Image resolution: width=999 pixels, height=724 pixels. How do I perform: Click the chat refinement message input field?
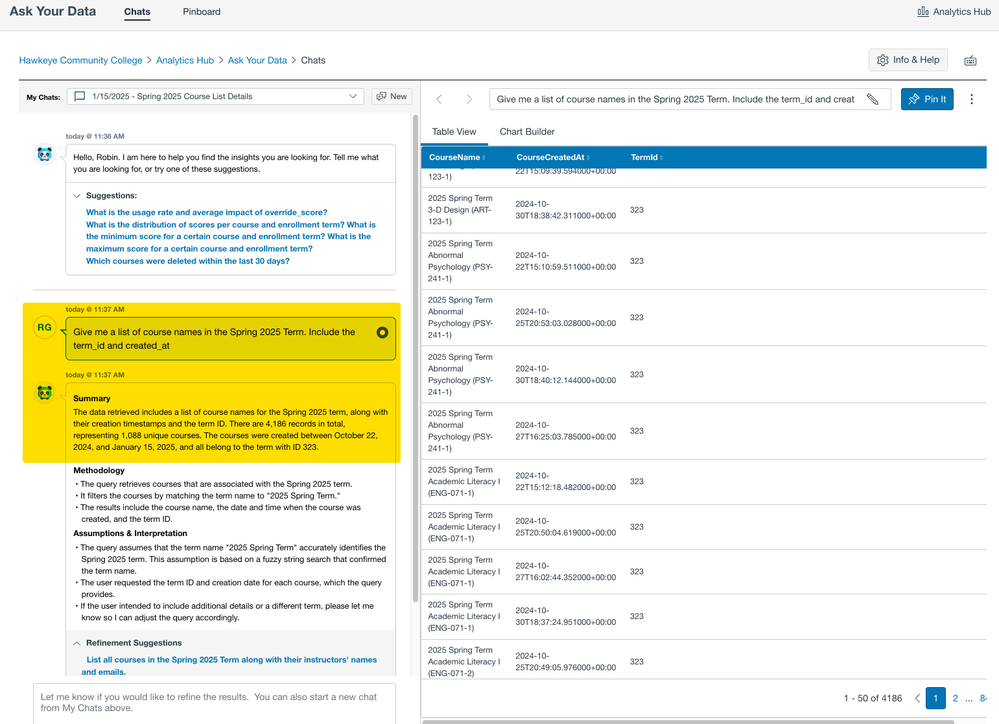click(214, 702)
